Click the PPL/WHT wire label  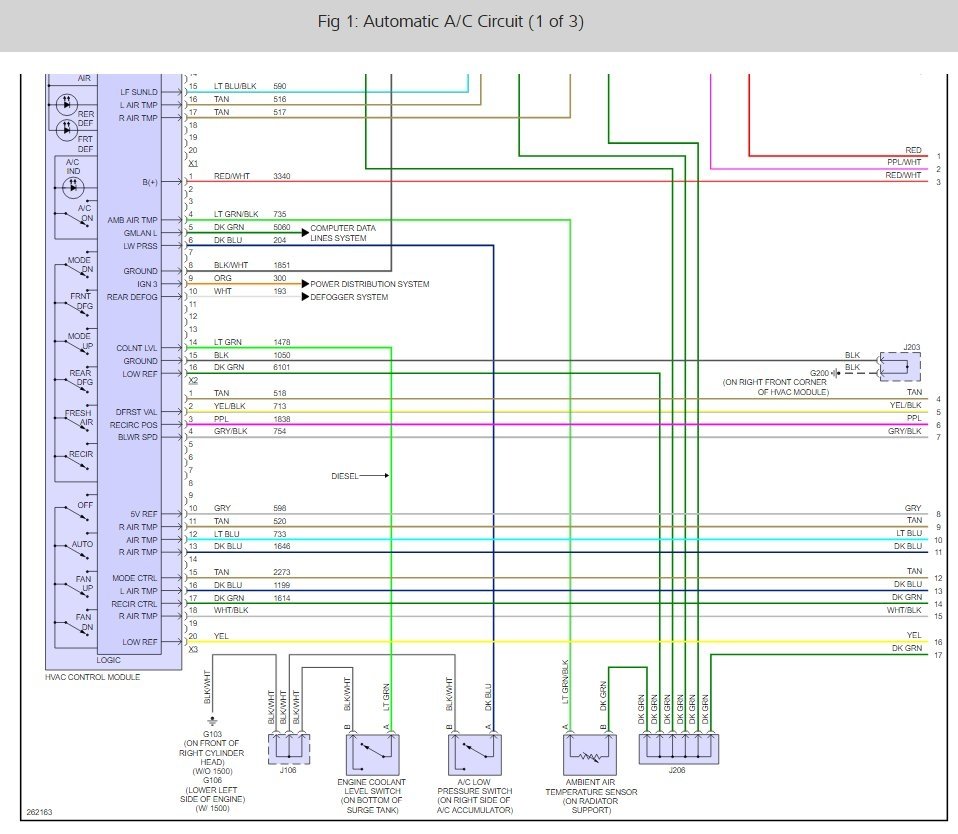tap(904, 163)
